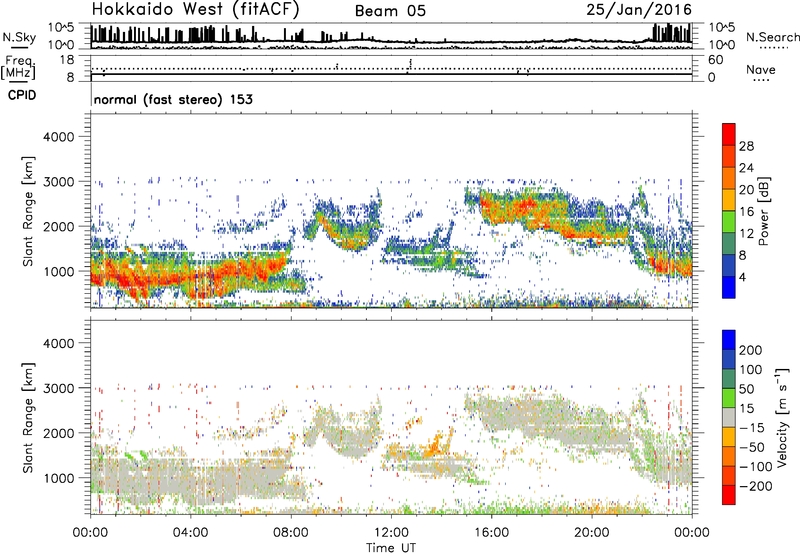Click the '20' label on the Power scale

tap(746, 190)
